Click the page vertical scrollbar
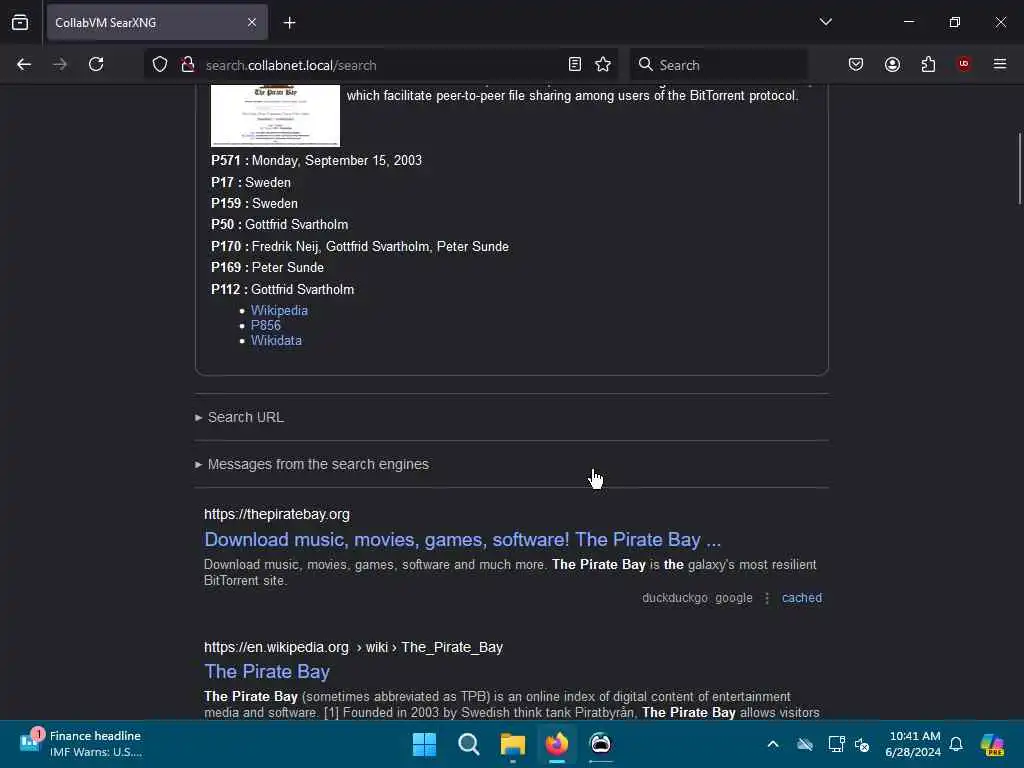 (1019, 169)
